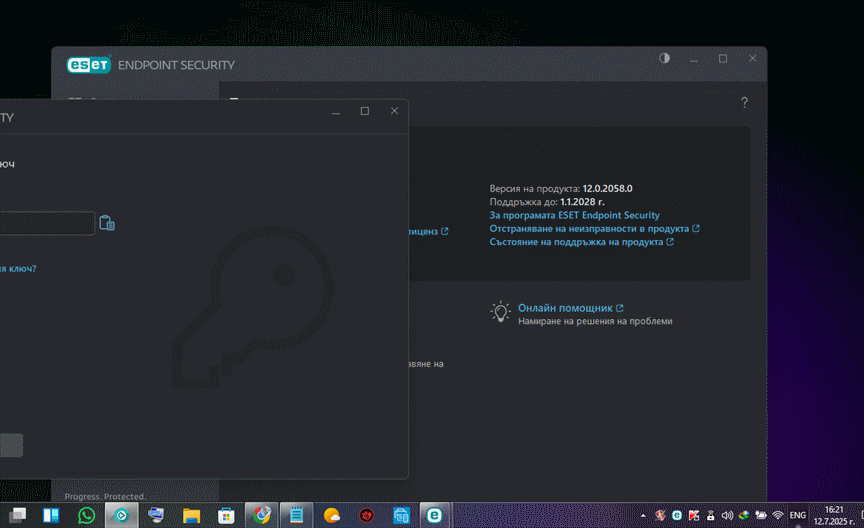Screen dimensions: 864x528
Task: Maximize the front license dialog window
Action: point(365,111)
